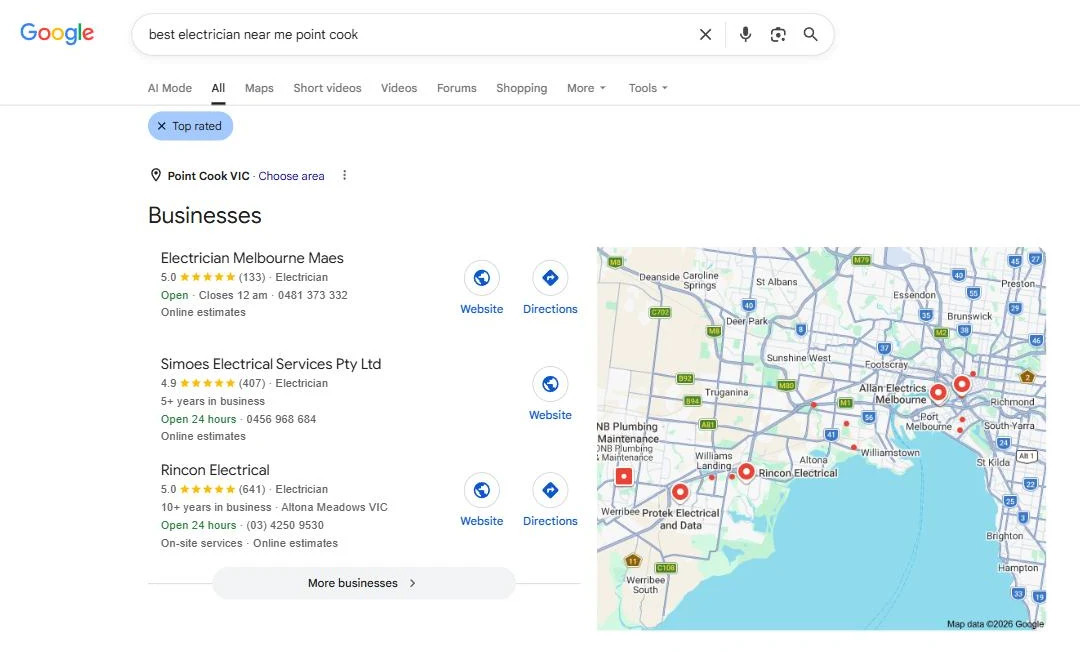Clear the search query with X icon

(x=705, y=34)
